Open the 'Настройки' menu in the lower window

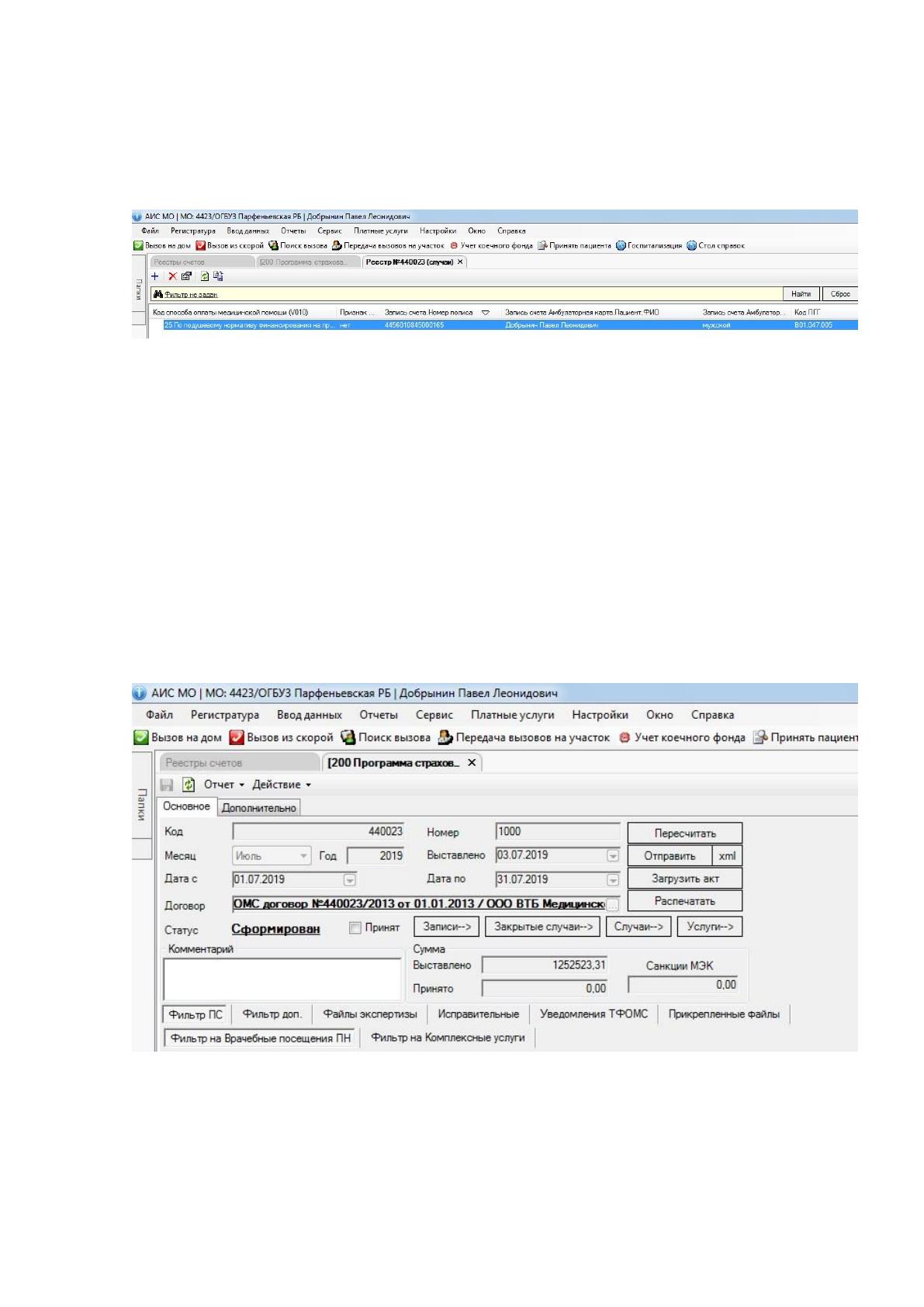click(600, 716)
